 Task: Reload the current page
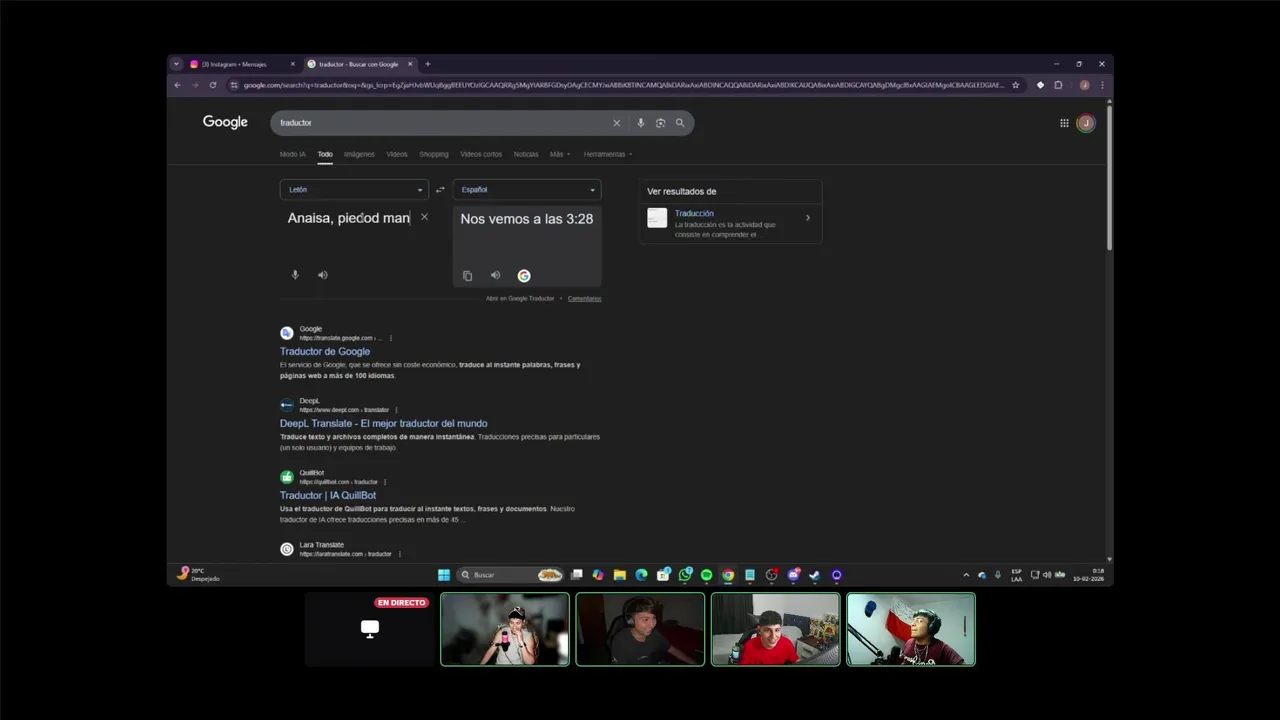click(x=212, y=85)
